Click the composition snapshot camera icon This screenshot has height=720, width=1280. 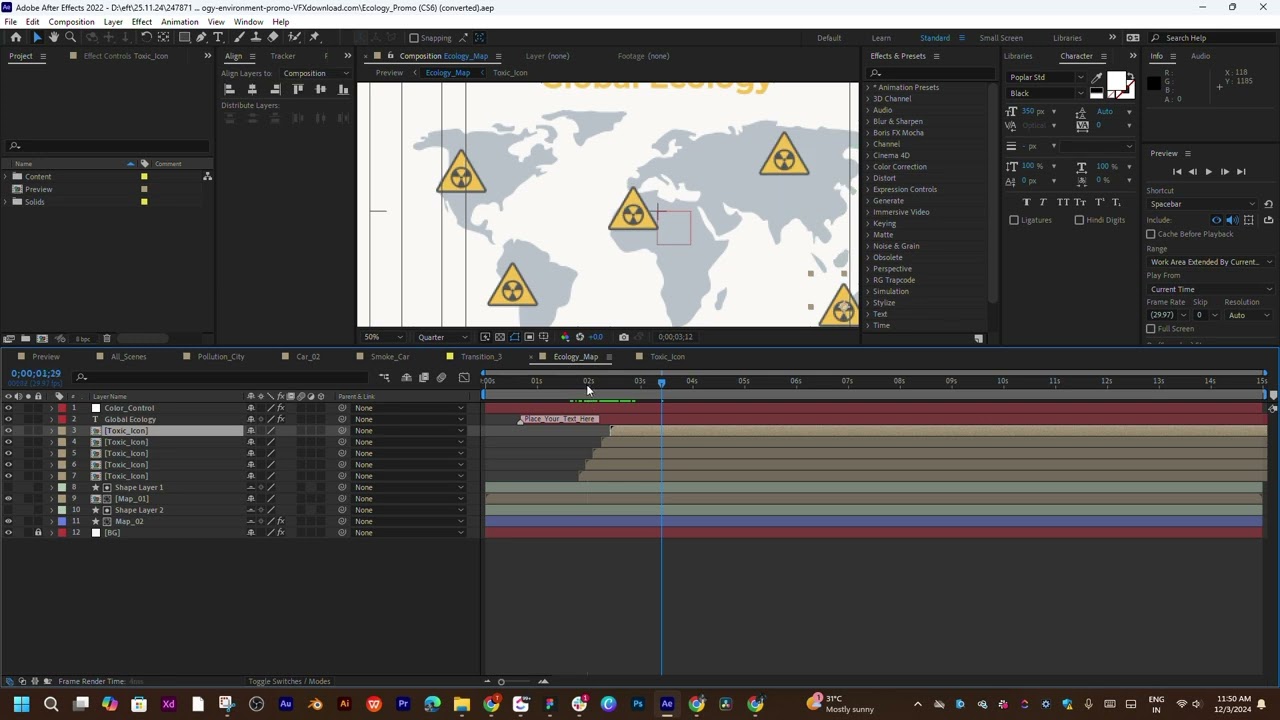(623, 337)
